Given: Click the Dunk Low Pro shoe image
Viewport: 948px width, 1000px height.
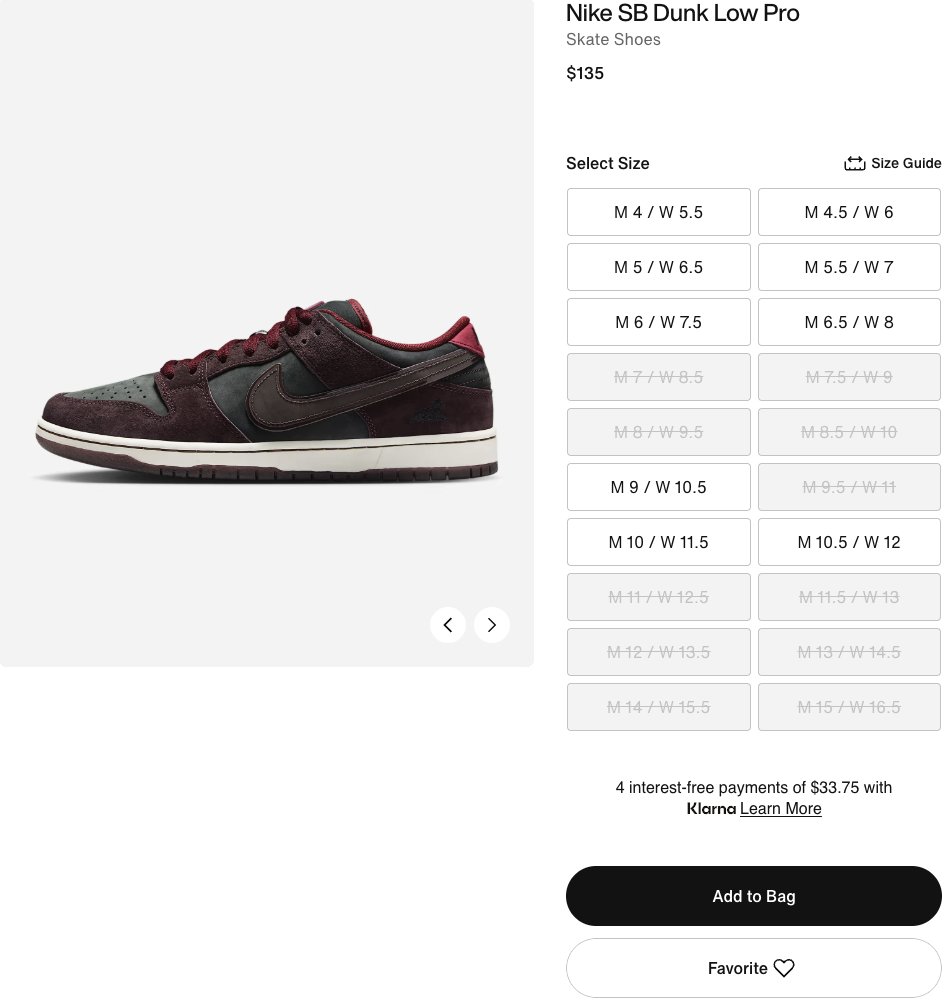Looking at the screenshot, I should pos(267,390).
